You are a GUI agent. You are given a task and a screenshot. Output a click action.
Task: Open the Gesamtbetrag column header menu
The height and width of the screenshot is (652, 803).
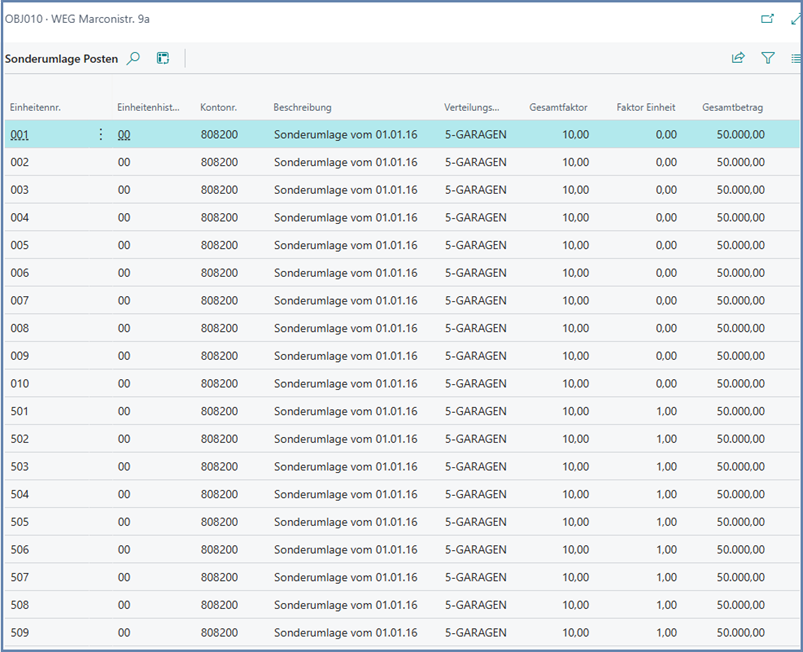[x=732, y=107]
